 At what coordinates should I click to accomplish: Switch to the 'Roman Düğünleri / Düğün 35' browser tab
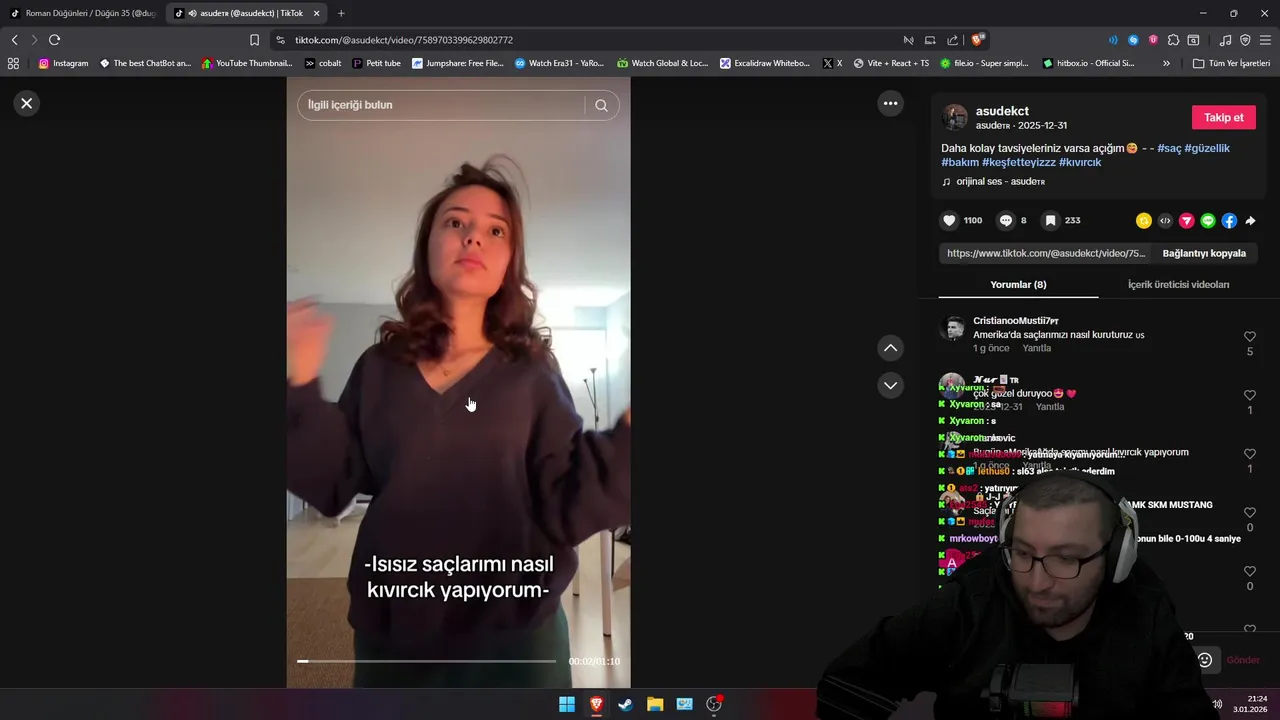click(83, 13)
